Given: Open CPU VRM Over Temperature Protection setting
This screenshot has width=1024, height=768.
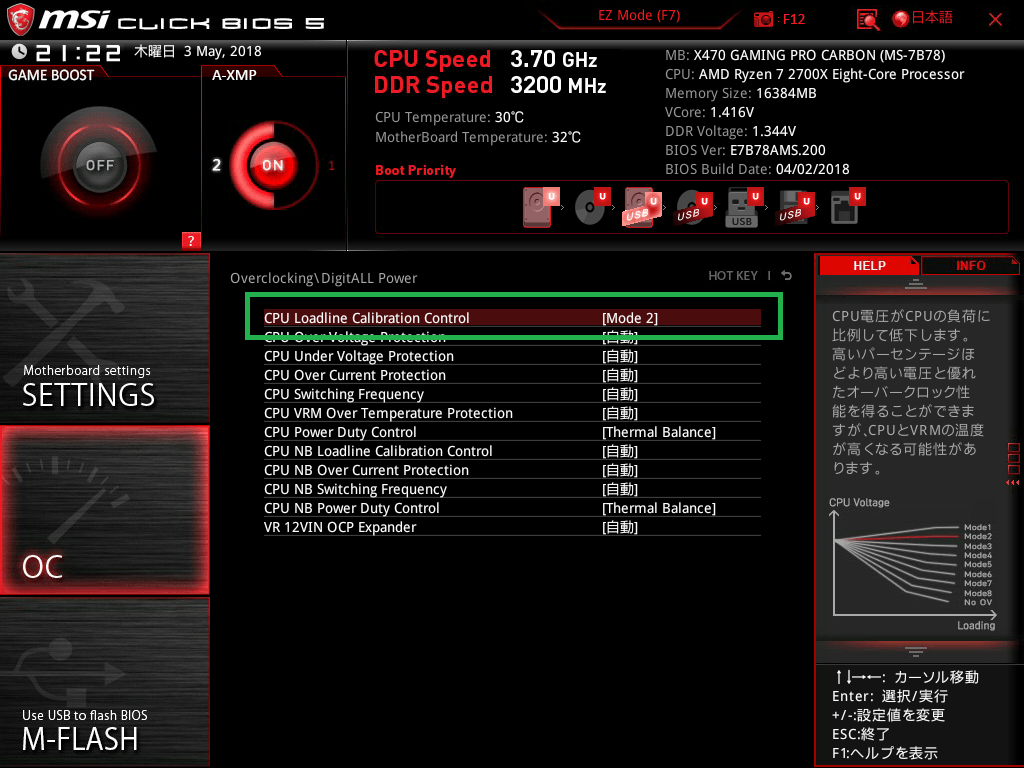Looking at the screenshot, I should pos(512,413).
